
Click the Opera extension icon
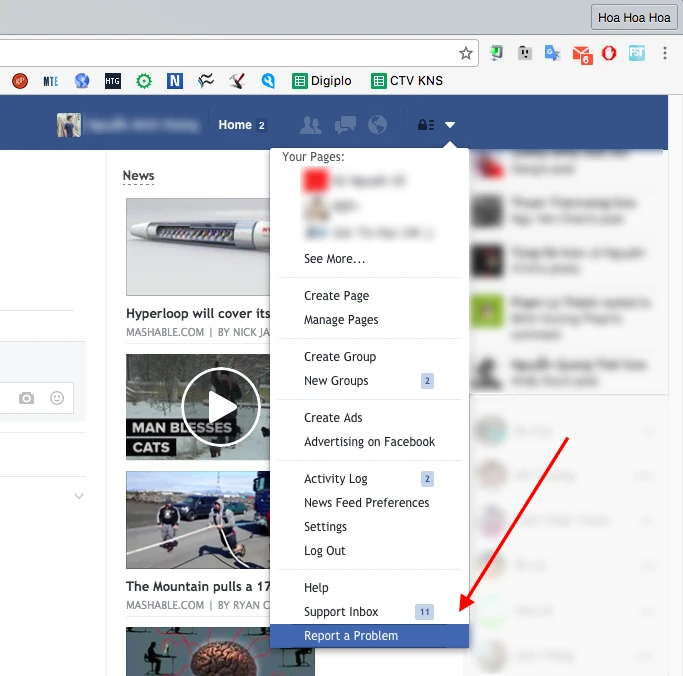[x=608, y=53]
